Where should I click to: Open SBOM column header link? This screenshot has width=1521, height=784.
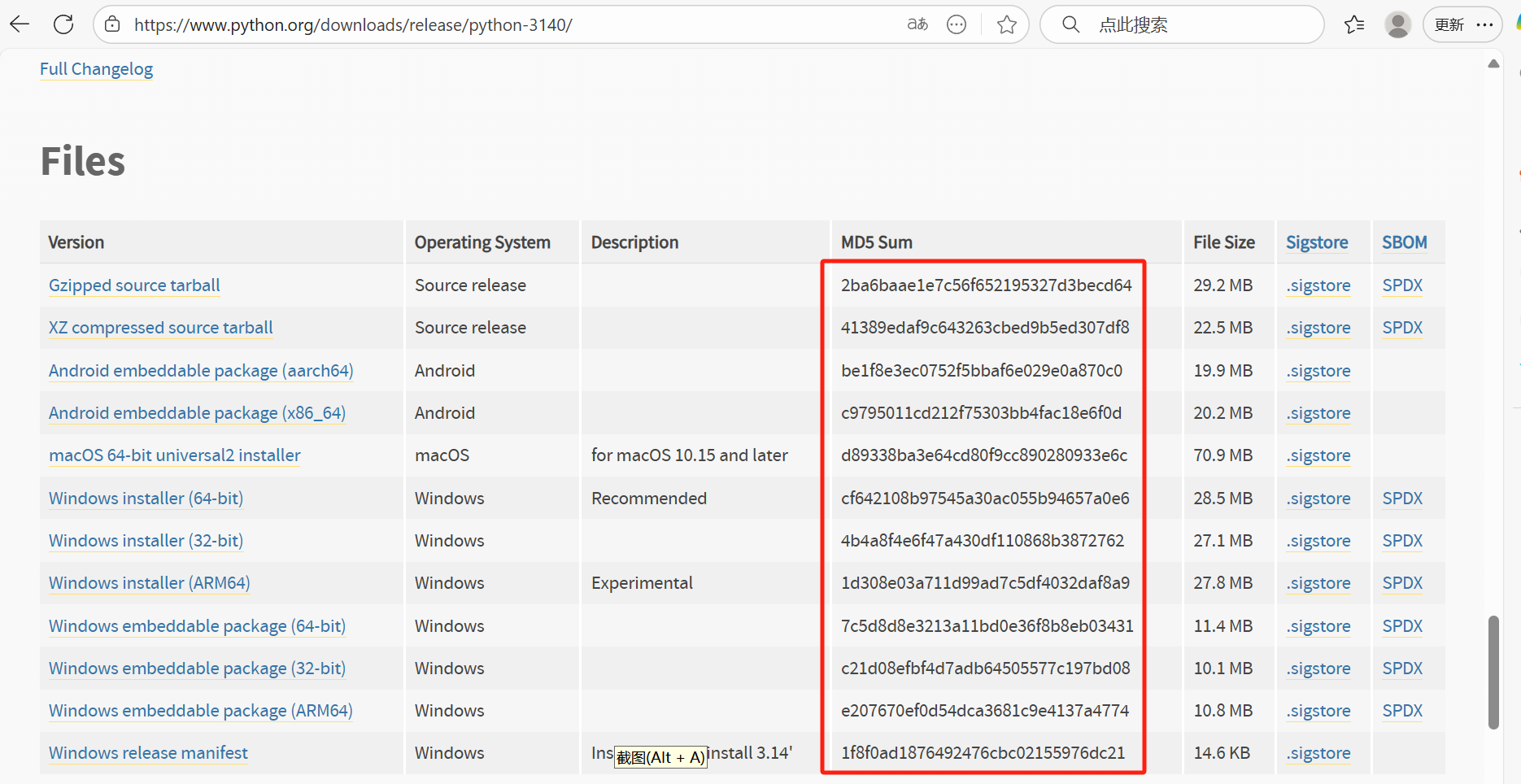(x=1405, y=242)
